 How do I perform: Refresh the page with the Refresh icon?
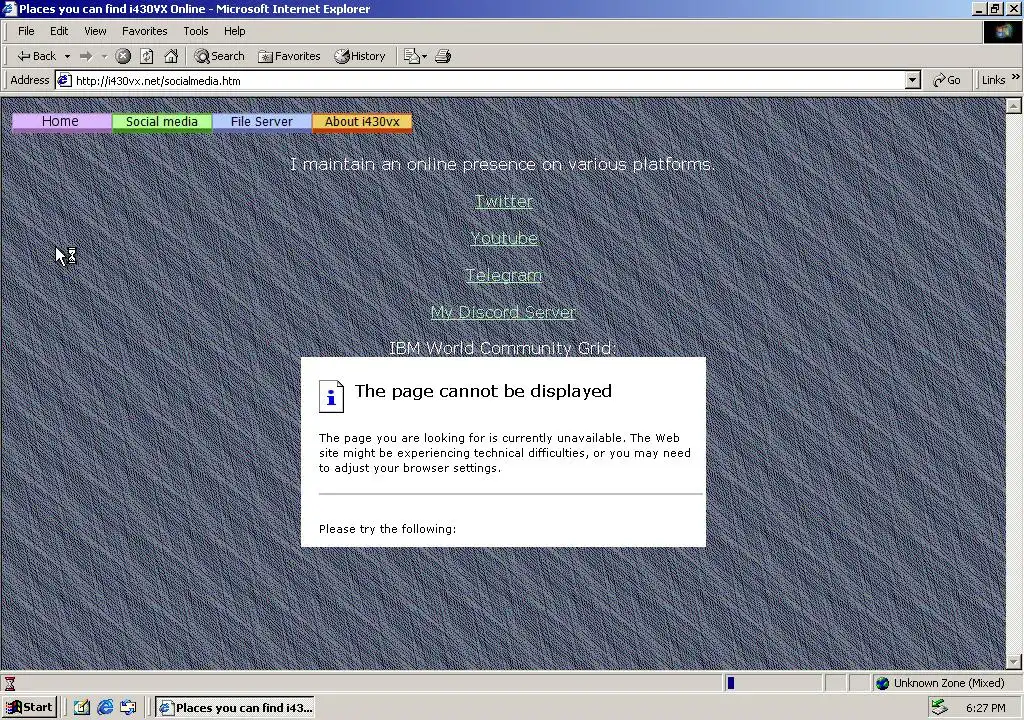tap(147, 56)
